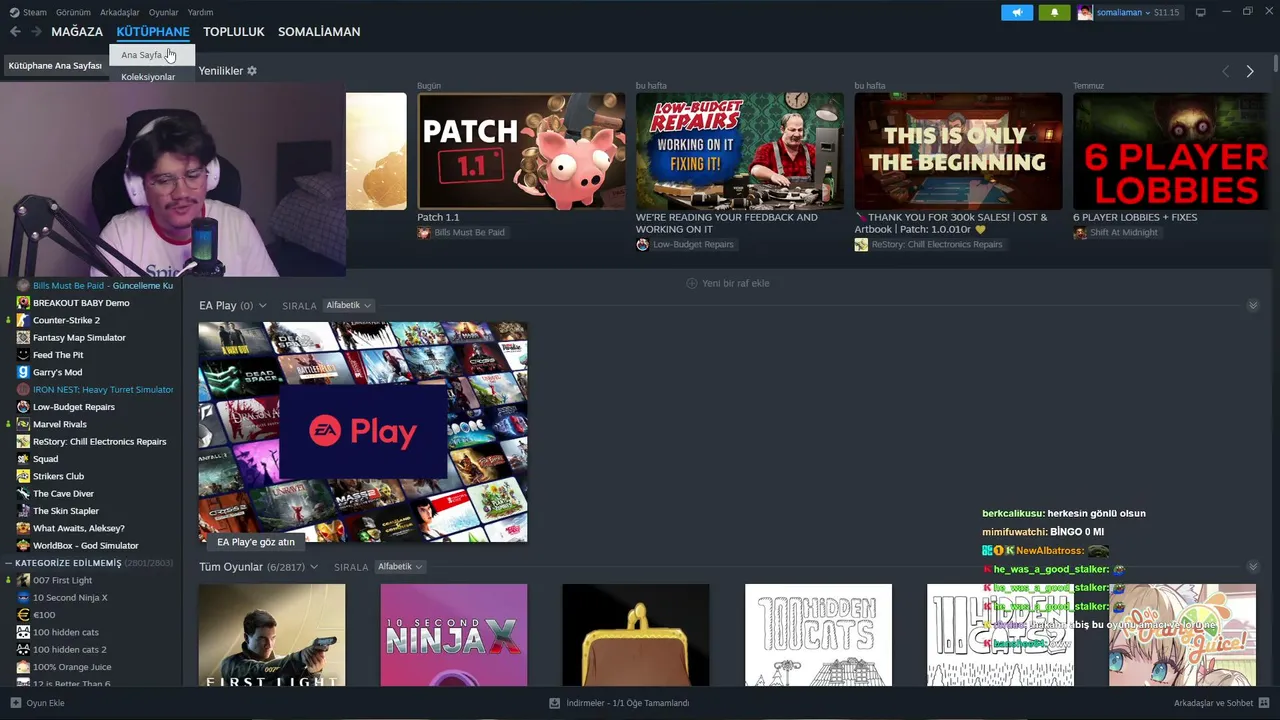Collapse the KATEGORİZE EDİLMEMİŞ category
Image resolution: width=1280 pixels, height=720 pixels.
(9, 563)
